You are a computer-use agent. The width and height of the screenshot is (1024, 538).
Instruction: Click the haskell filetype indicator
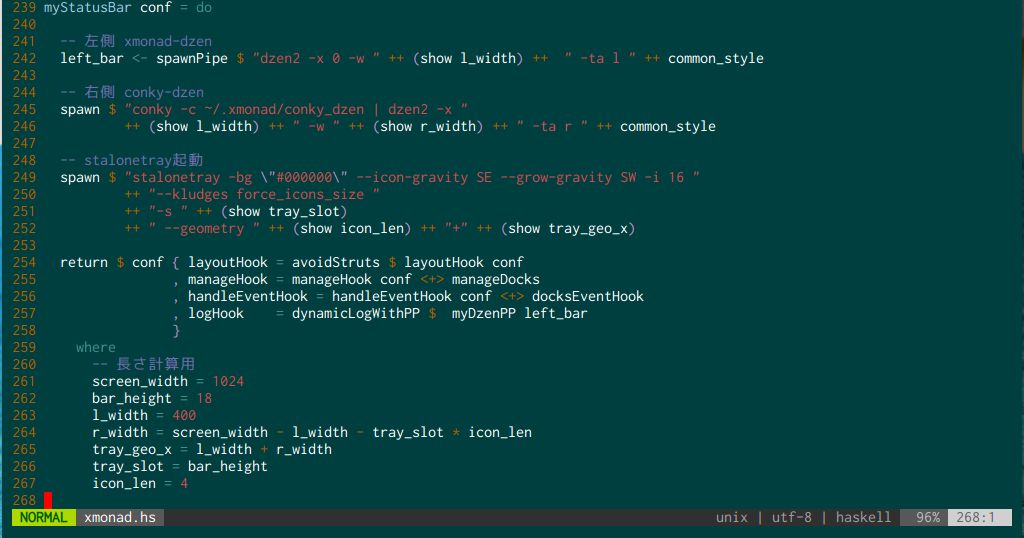[x=863, y=518]
